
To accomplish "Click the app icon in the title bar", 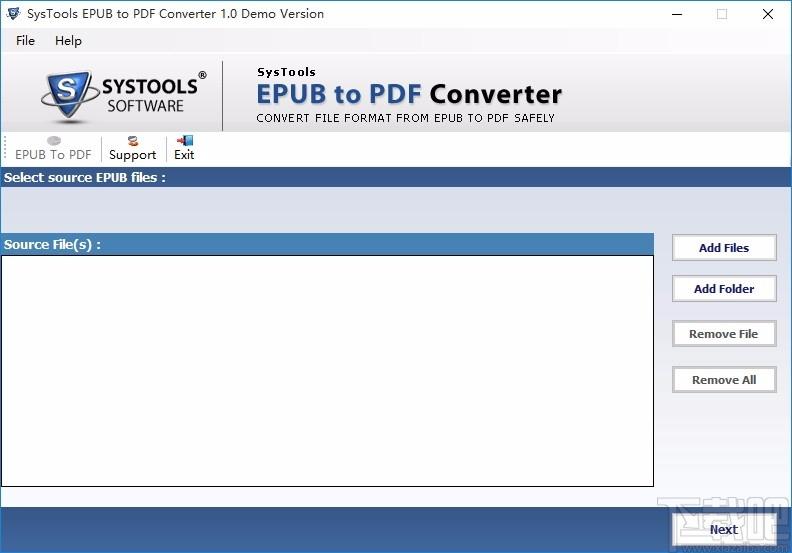I will click(13, 14).
